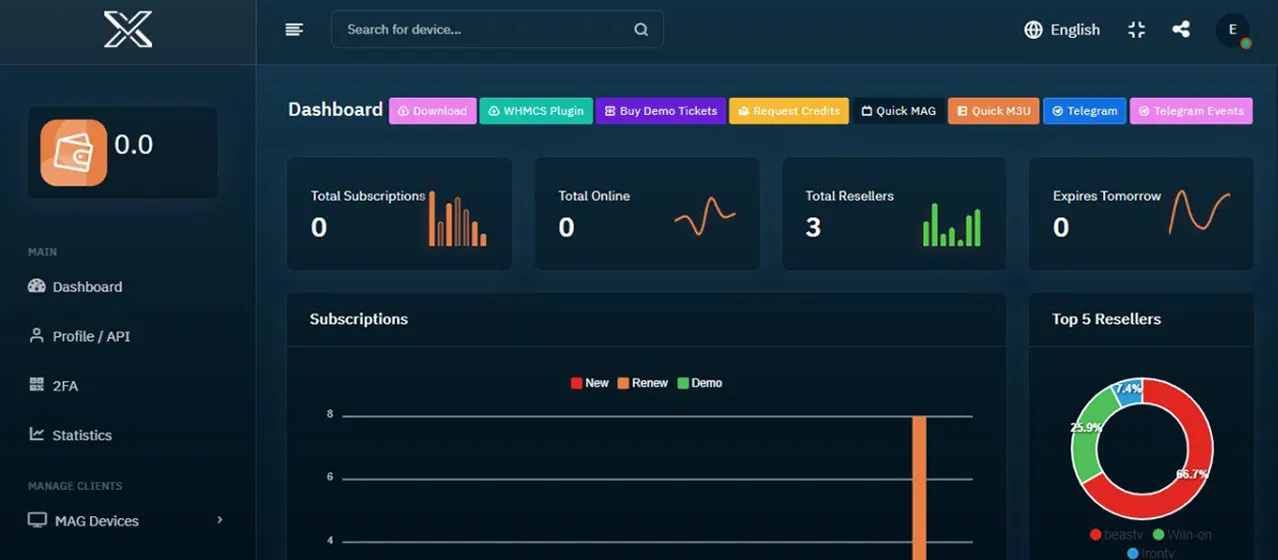Open the user avatar E menu
The width and height of the screenshot is (1278, 560).
[x=1233, y=30]
